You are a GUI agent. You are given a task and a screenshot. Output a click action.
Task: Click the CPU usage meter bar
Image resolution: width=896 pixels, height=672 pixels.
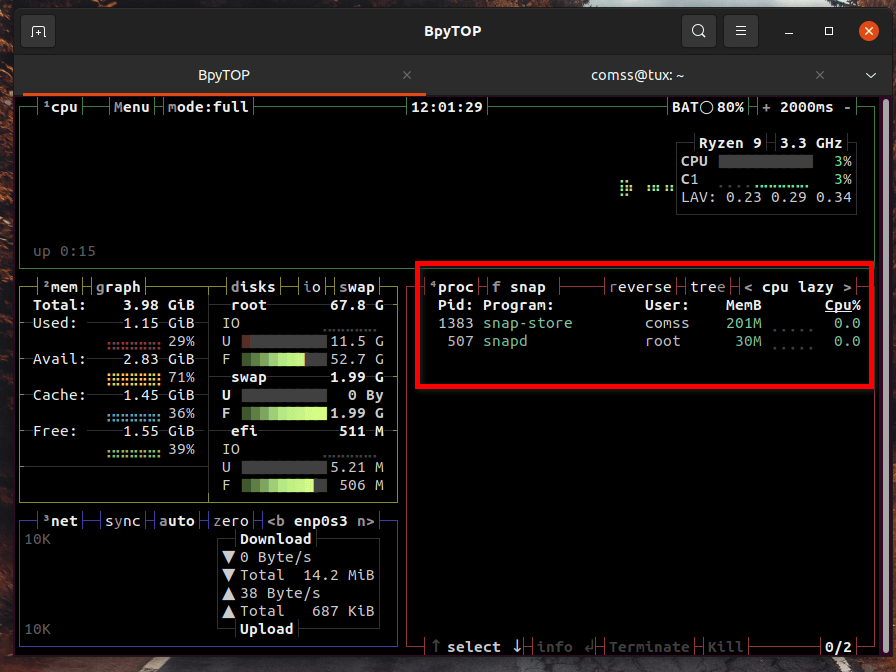point(766,162)
